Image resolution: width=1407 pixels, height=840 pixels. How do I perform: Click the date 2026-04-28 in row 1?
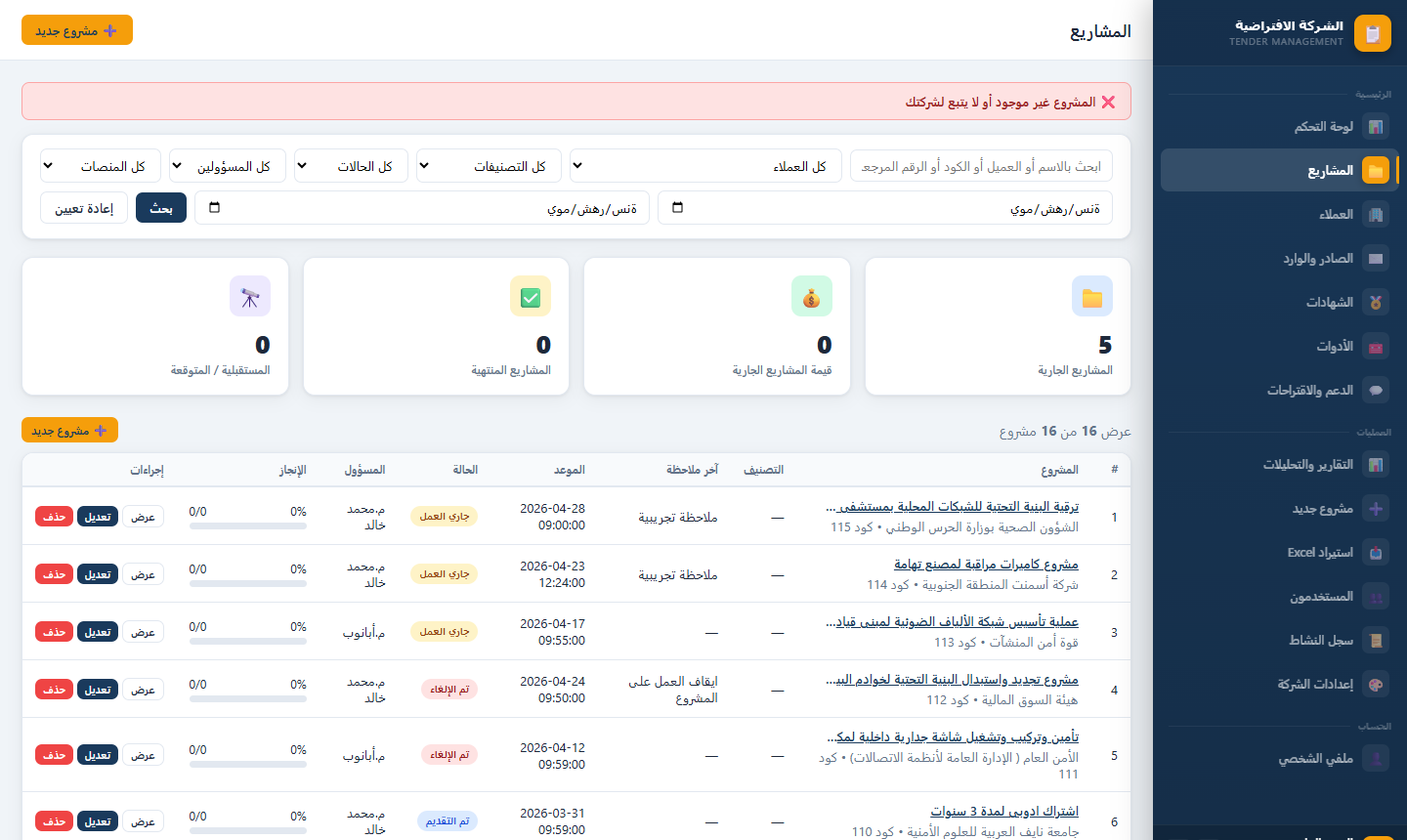(x=552, y=509)
